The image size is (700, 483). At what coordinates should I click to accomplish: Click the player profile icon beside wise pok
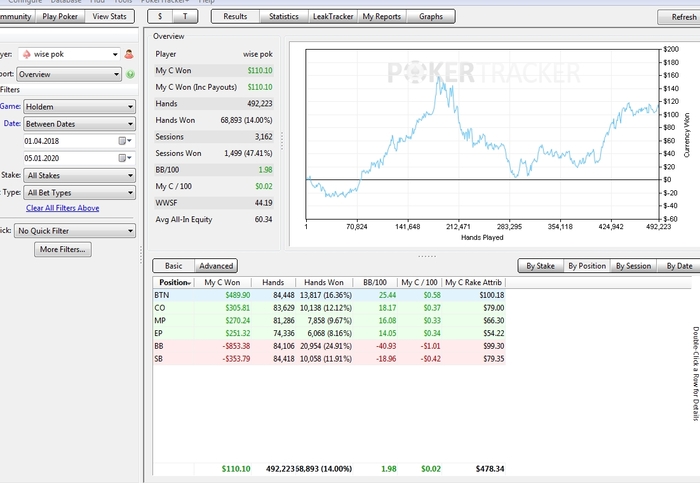(129, 54)
